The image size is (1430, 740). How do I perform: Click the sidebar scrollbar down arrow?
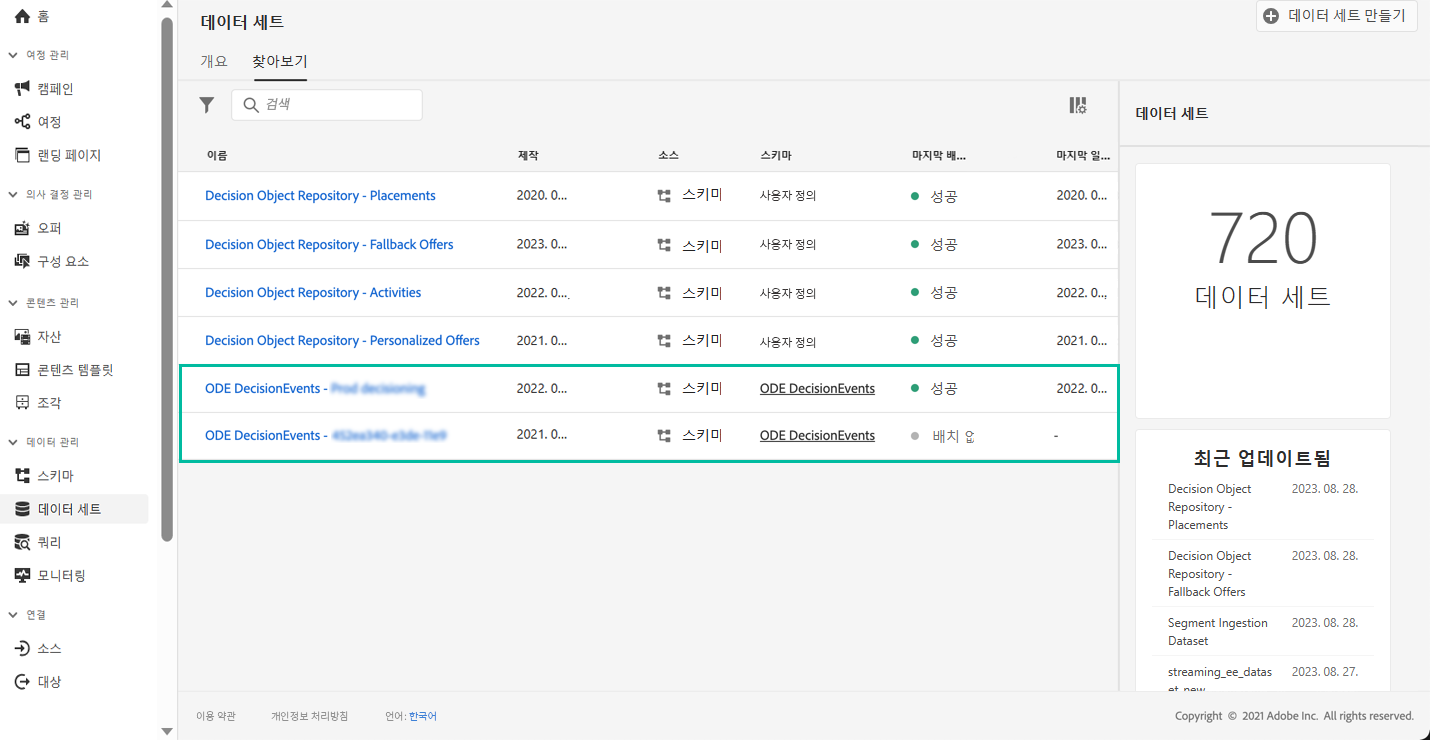[x=167, y=731]
